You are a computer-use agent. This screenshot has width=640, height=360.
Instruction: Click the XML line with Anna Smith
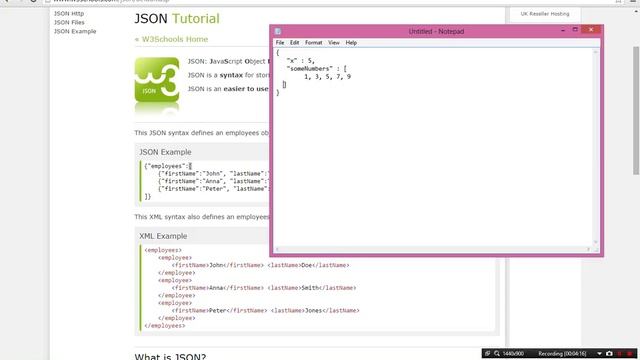[x=264, y=288]
